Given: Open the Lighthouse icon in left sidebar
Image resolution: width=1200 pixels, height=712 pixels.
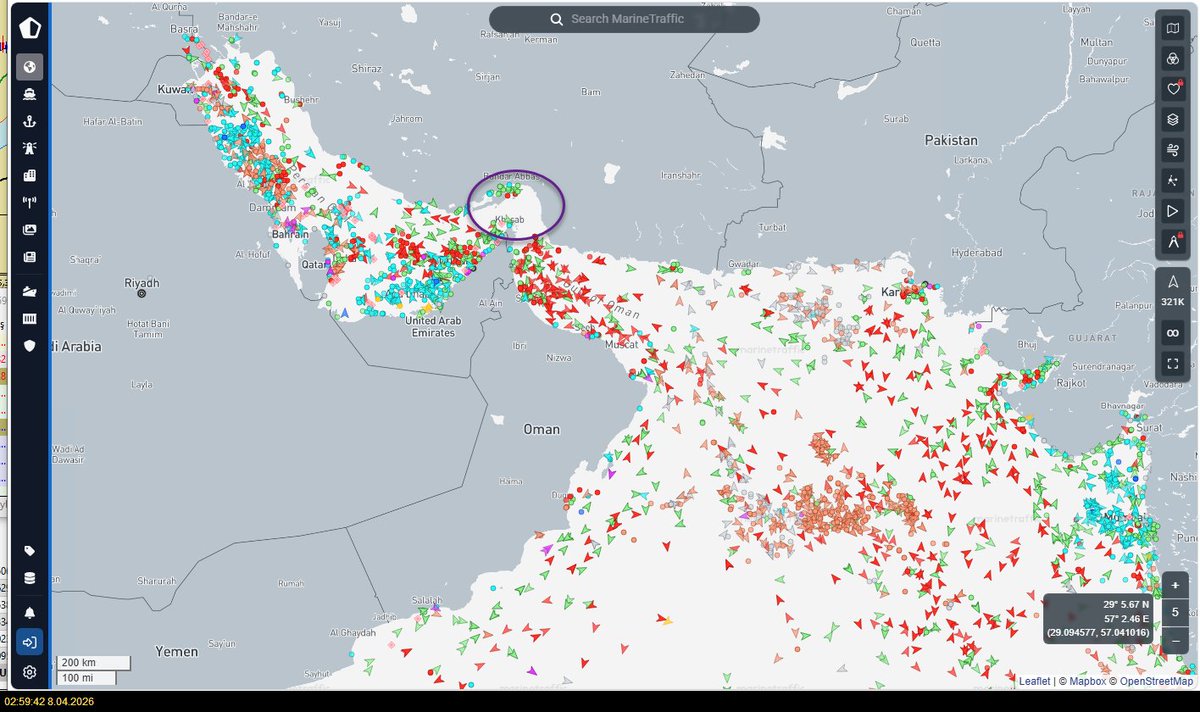Looking at the screenshot, I should coord(29,149).
